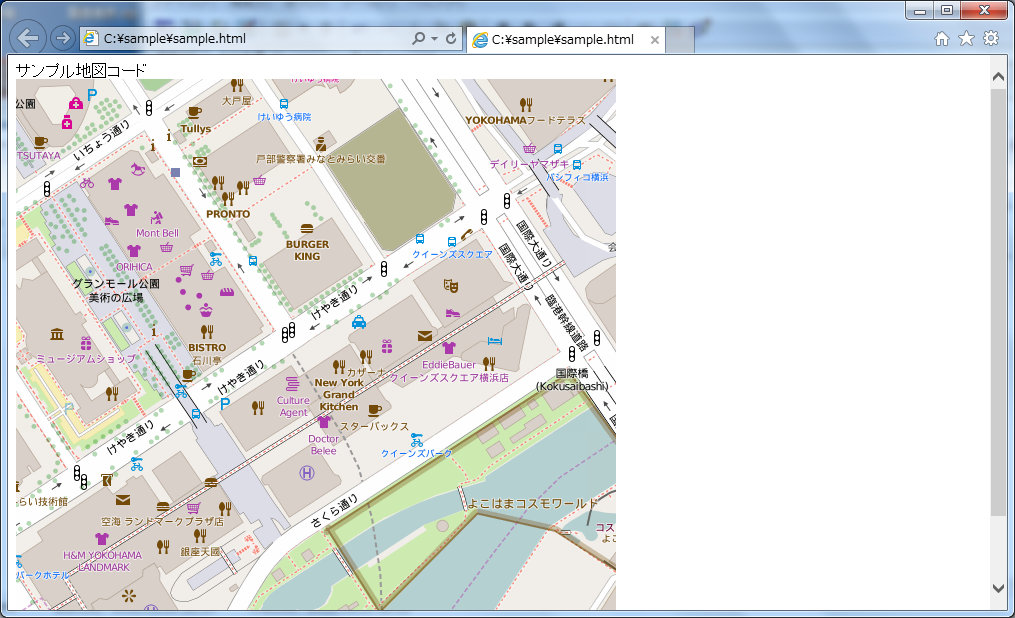Click the クイーンズスクエア横浜店 label
Screen dimensions: 1015x618
pyautogui.click(x=449, y=377)
